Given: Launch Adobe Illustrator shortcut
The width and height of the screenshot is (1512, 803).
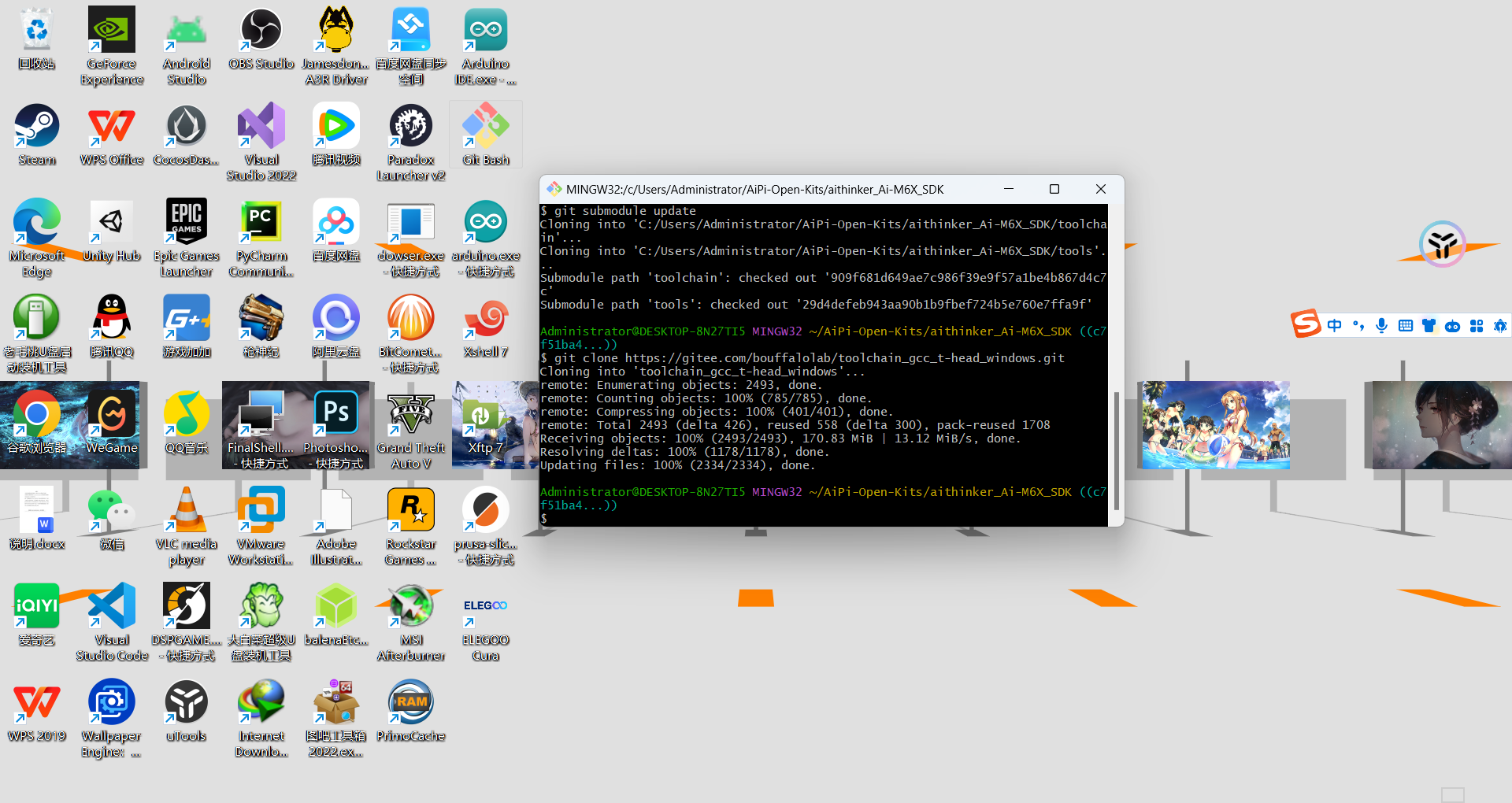Looking at the screenshot, I should pyautogui.click(x=336, y=526).
